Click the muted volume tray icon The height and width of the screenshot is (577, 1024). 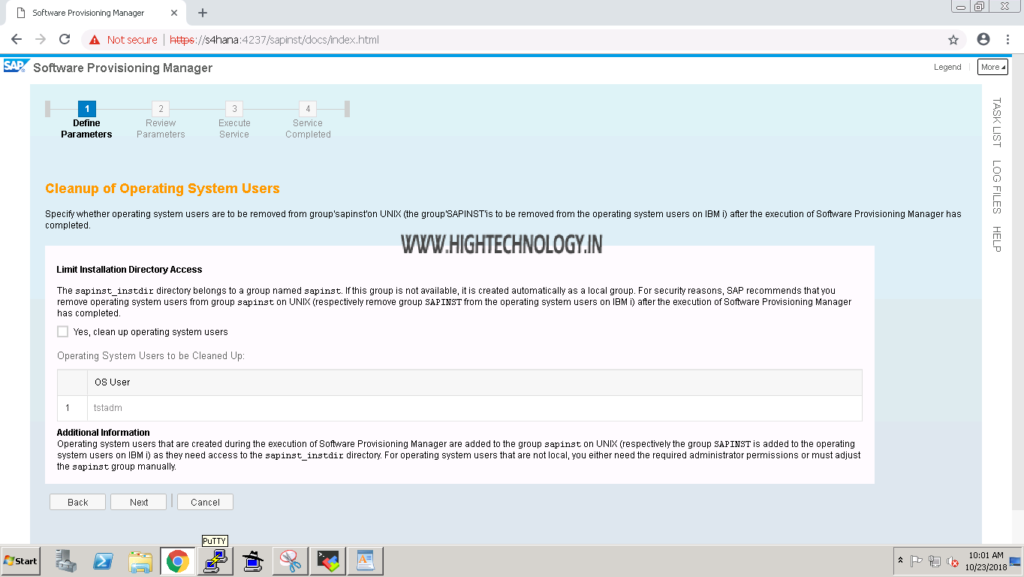pyautogui.click(x=953, y=561)
